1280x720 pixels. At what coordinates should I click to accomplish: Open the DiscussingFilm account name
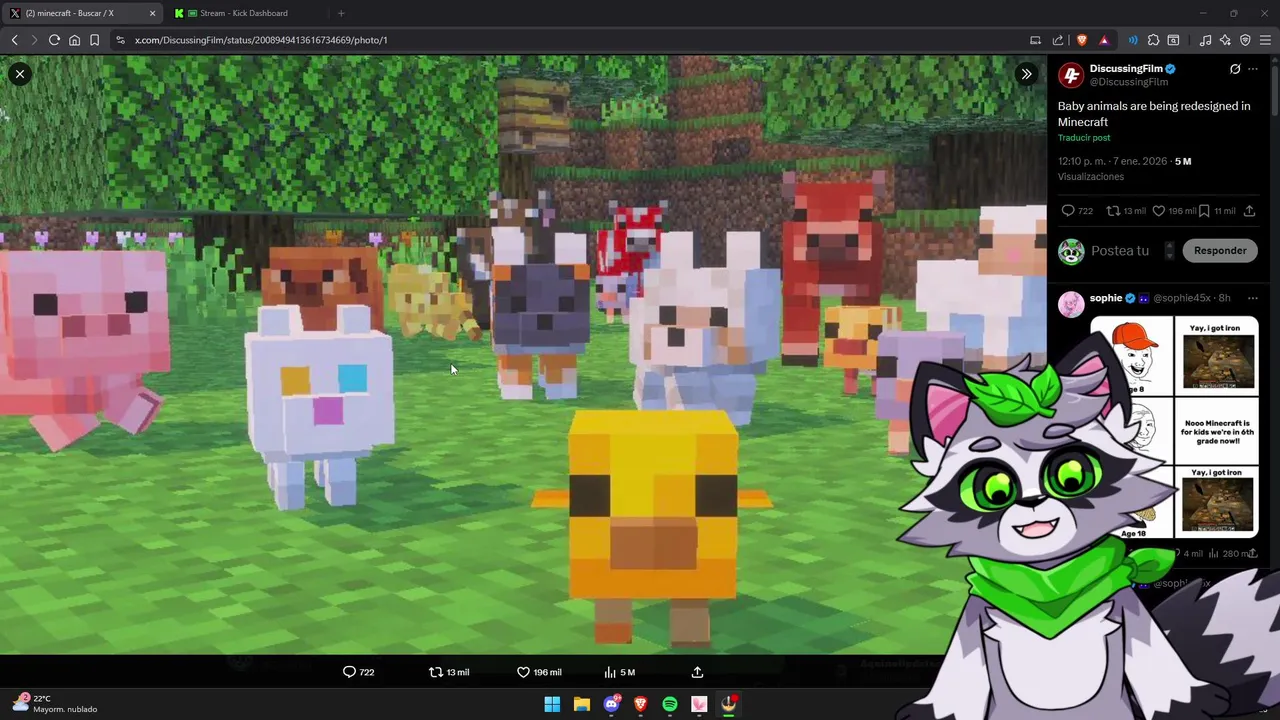coord(1126,69)
